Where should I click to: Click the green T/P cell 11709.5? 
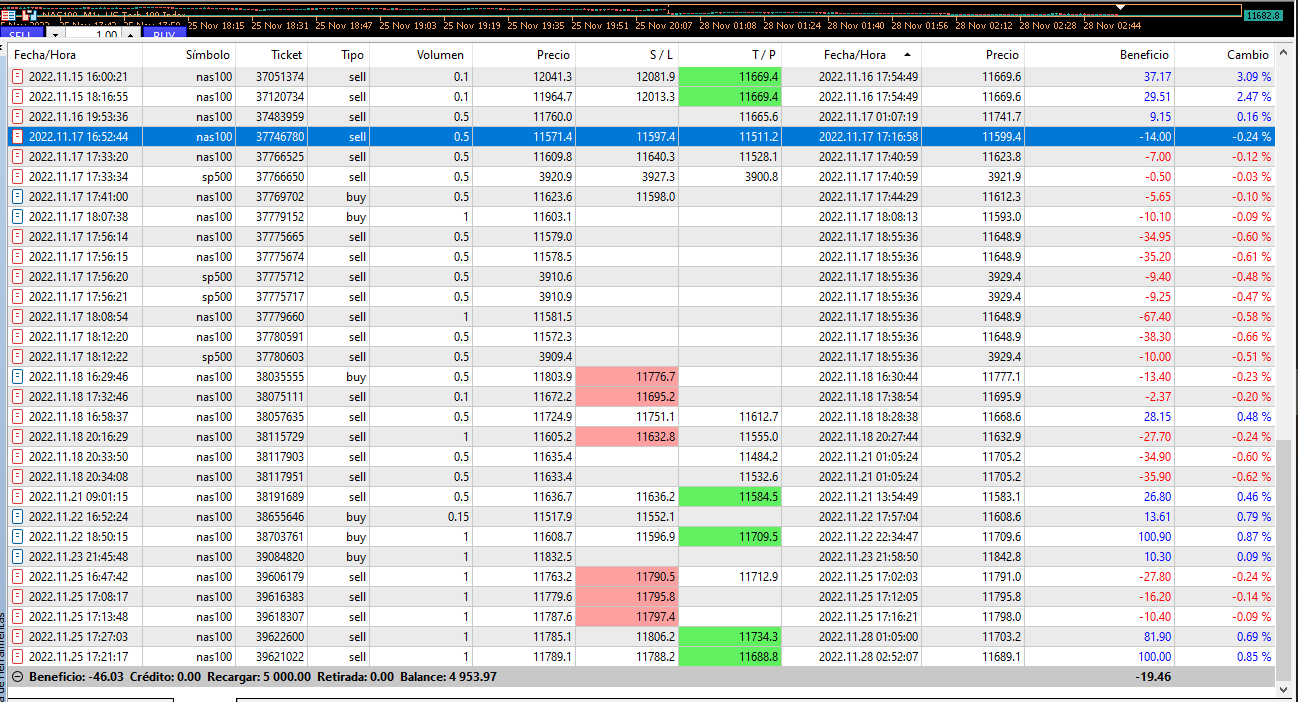730,536
